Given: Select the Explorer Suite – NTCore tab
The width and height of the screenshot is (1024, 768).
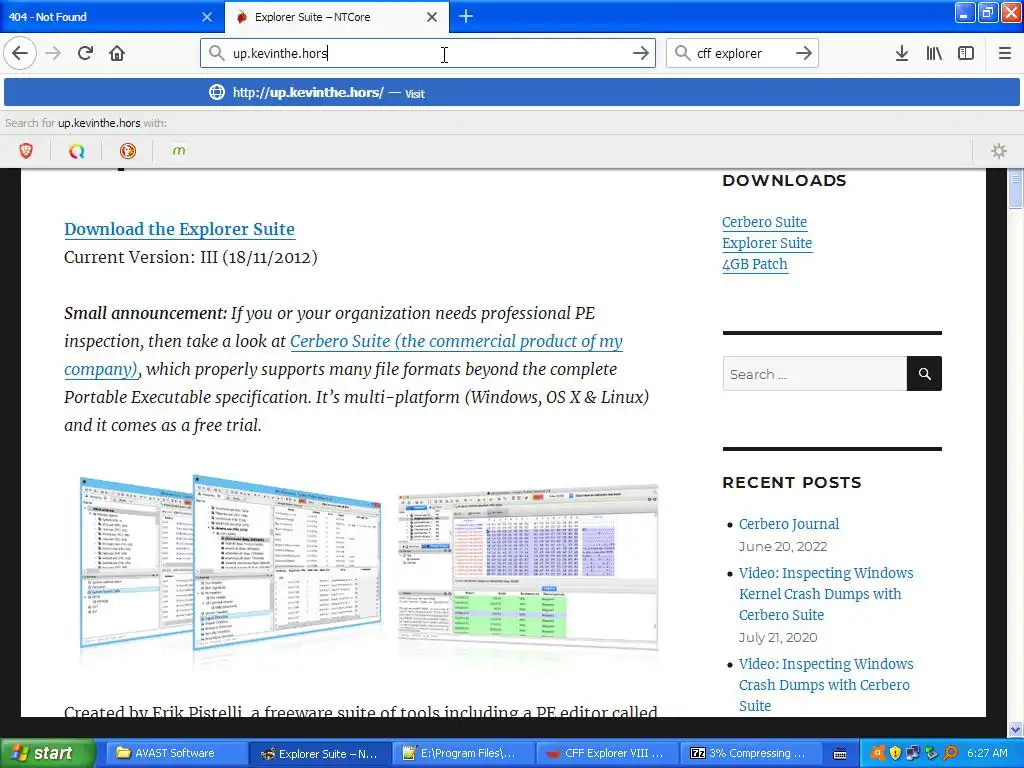Looking at the screenshot, I should (336, 17).
